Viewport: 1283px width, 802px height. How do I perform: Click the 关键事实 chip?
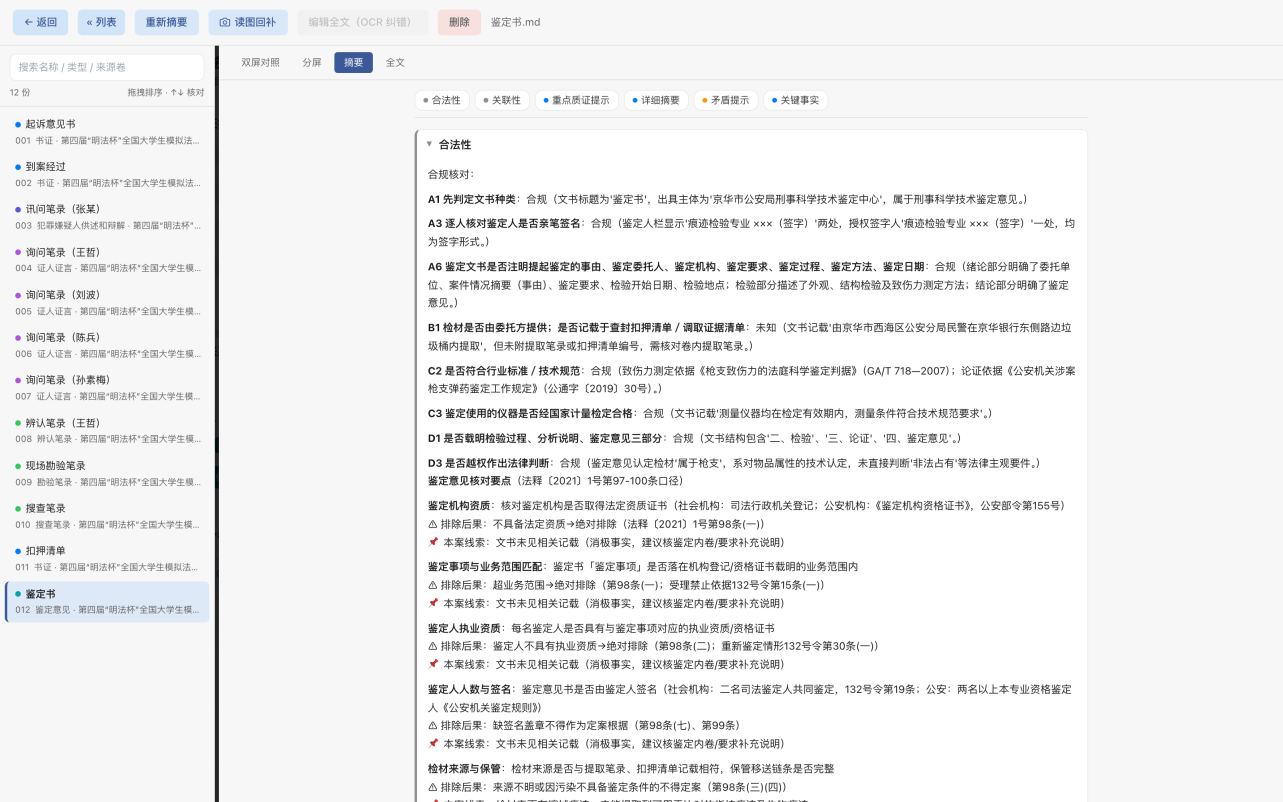tap(795, 100)
